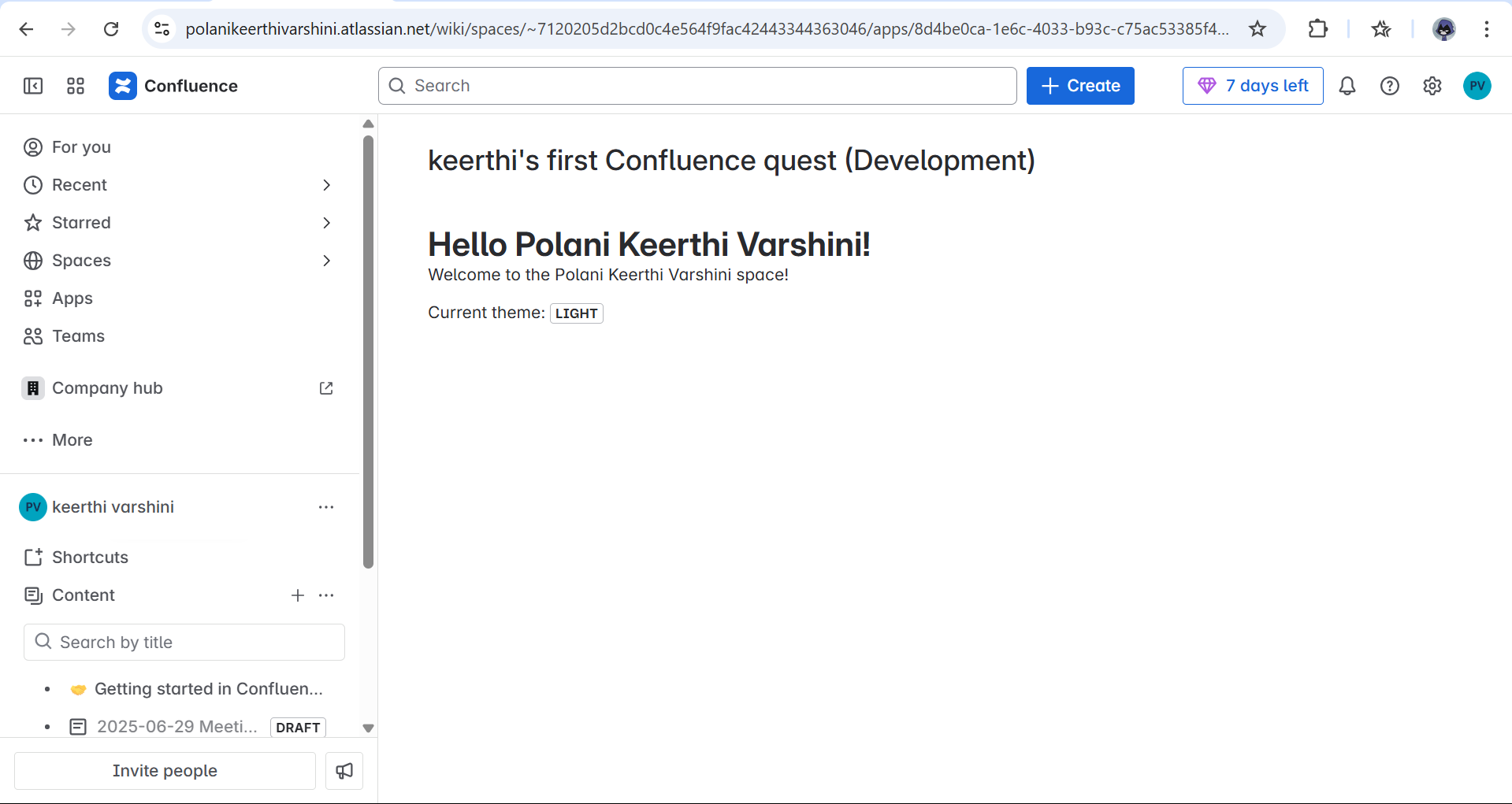Click the keerthi varshini space avatar

coord(33,507)
